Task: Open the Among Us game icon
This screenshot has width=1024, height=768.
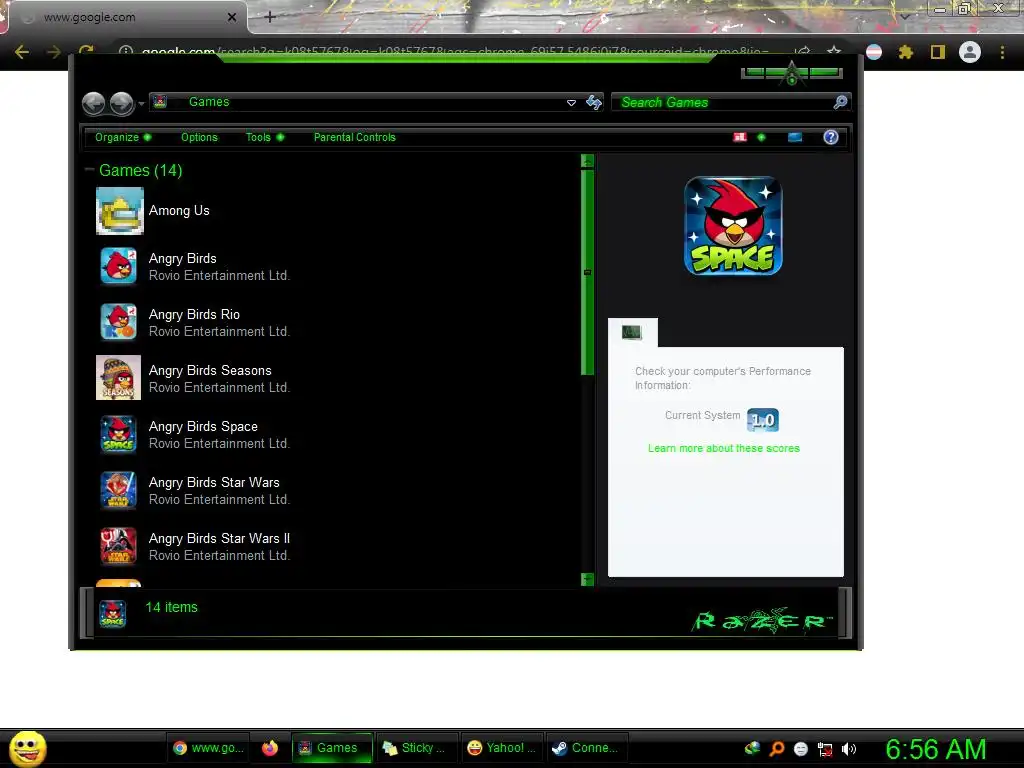Action: [120, 210]
